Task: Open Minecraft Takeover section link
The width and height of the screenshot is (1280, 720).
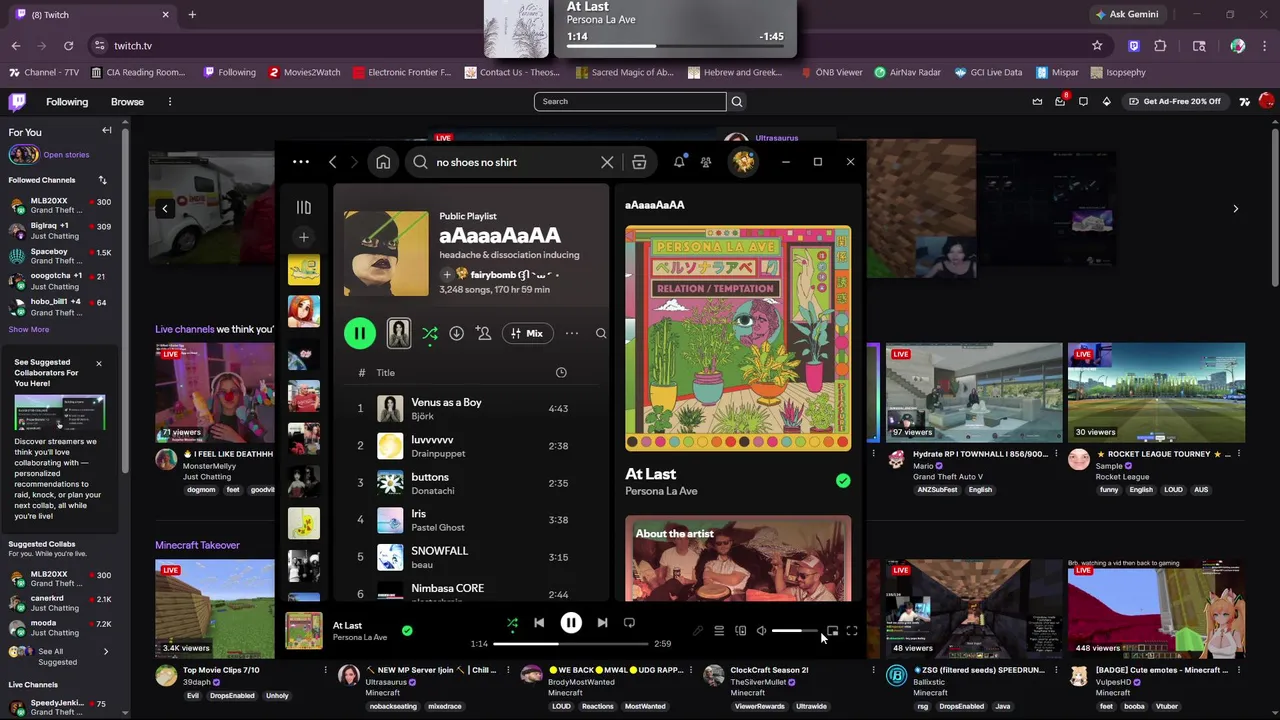Action: point(197,545)
